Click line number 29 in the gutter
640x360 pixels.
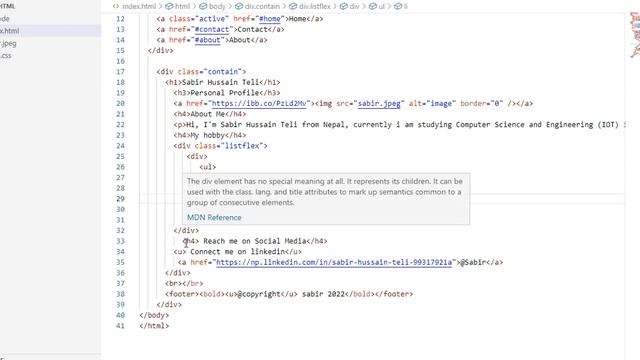(120, 199)
